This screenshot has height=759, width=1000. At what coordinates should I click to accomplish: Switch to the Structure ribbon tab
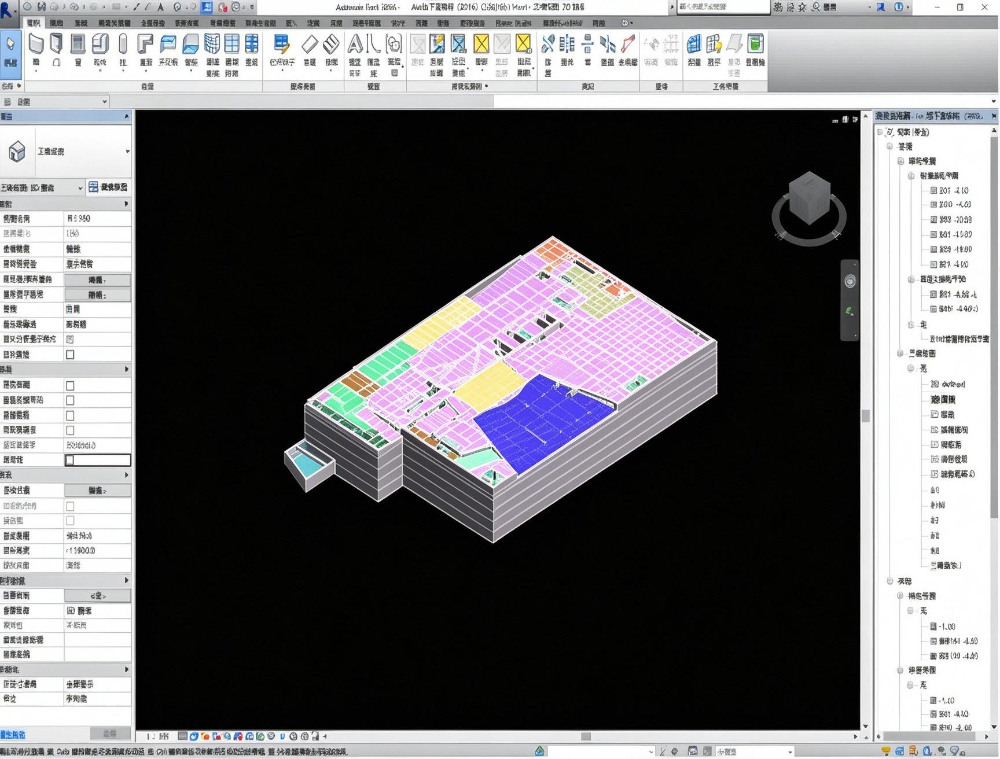point(57,23)
